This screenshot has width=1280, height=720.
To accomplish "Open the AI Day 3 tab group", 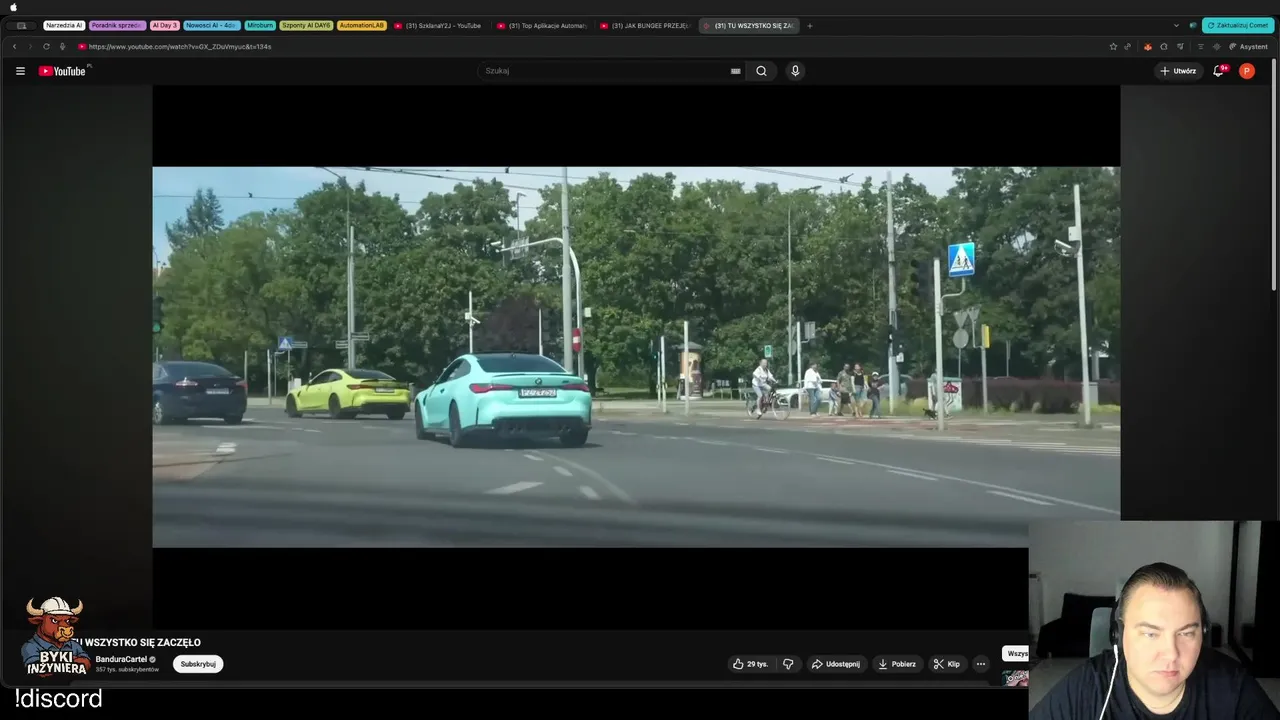I will 165,25.
